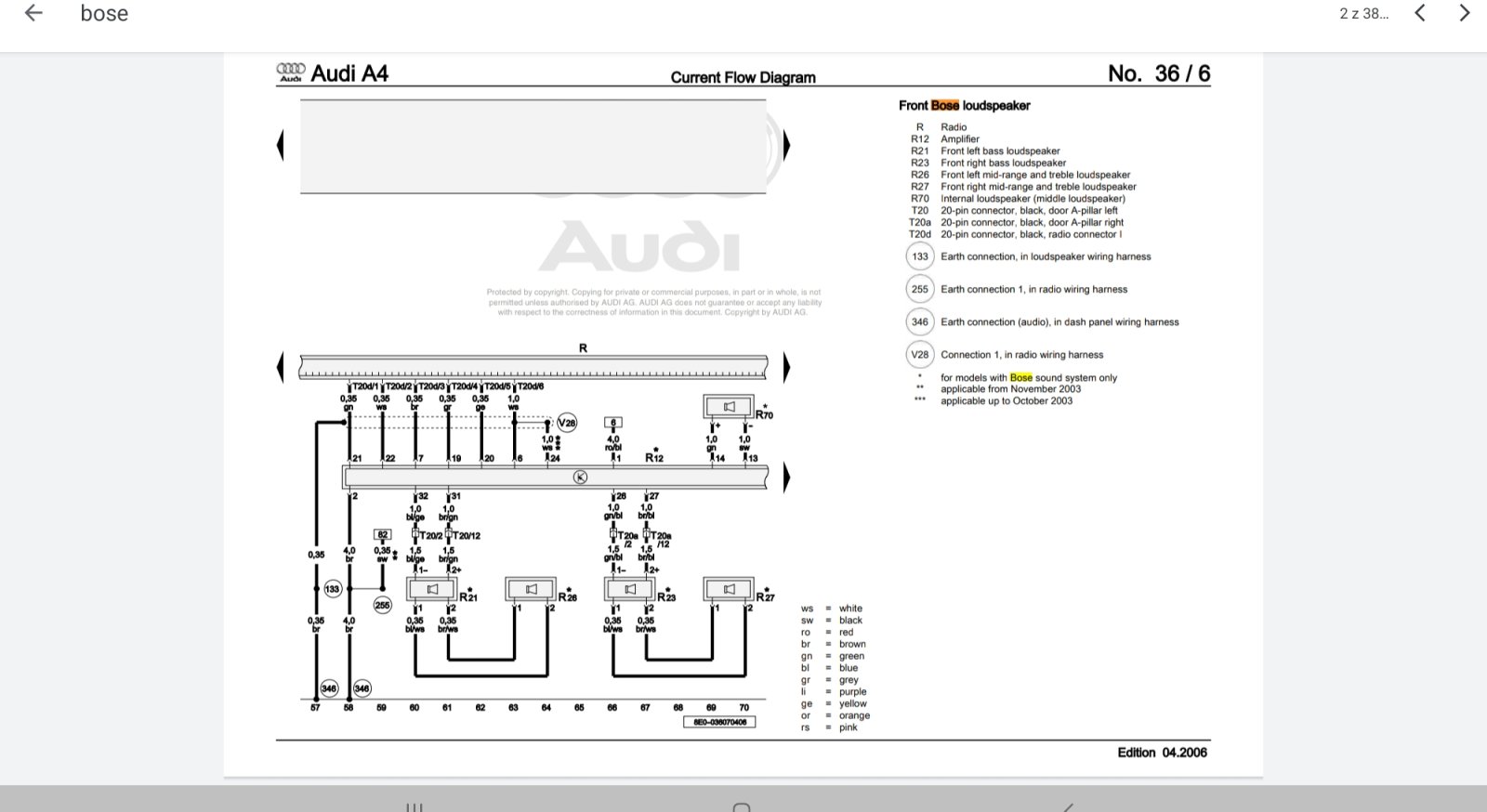Tap 'applicable from November 2003' footnote
The height and width of the screenshot is (812, 1487).
[x=1010, y=389]
